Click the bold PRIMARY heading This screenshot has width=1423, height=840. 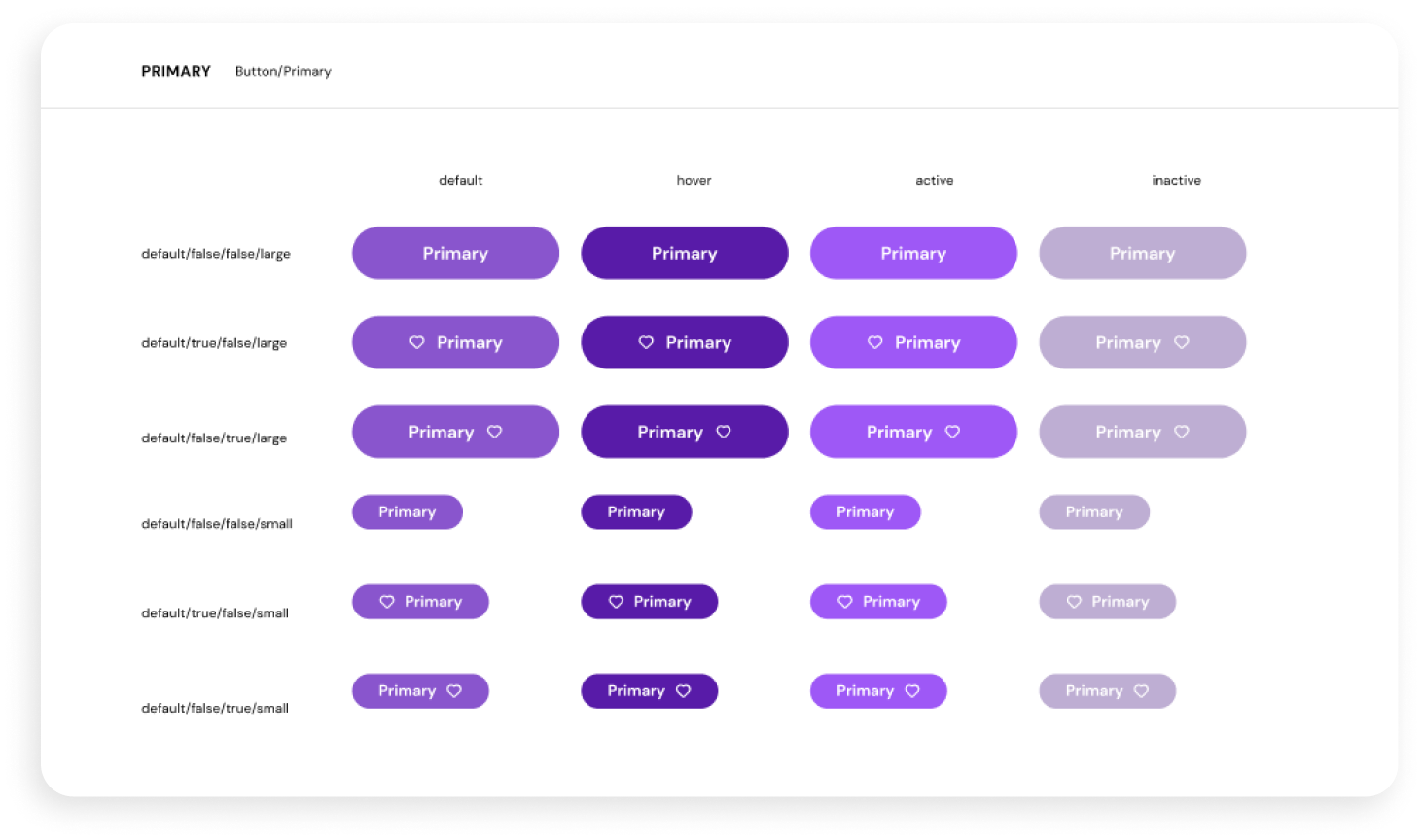click(176, 71)
